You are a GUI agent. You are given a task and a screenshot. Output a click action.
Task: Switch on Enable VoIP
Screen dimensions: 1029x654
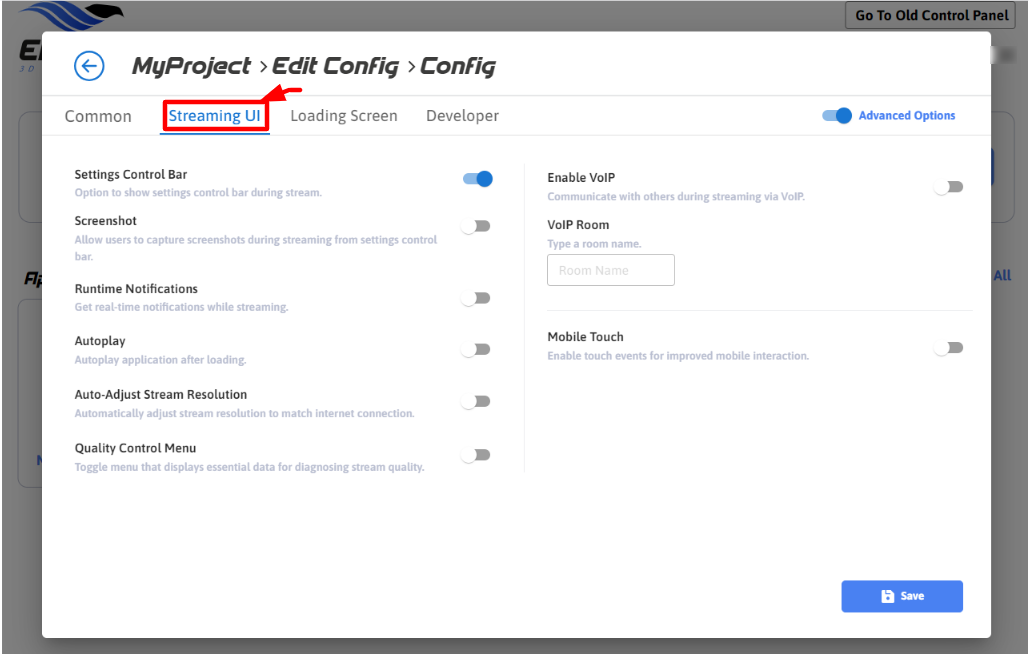pyautogui.click(x=948, y=187)
